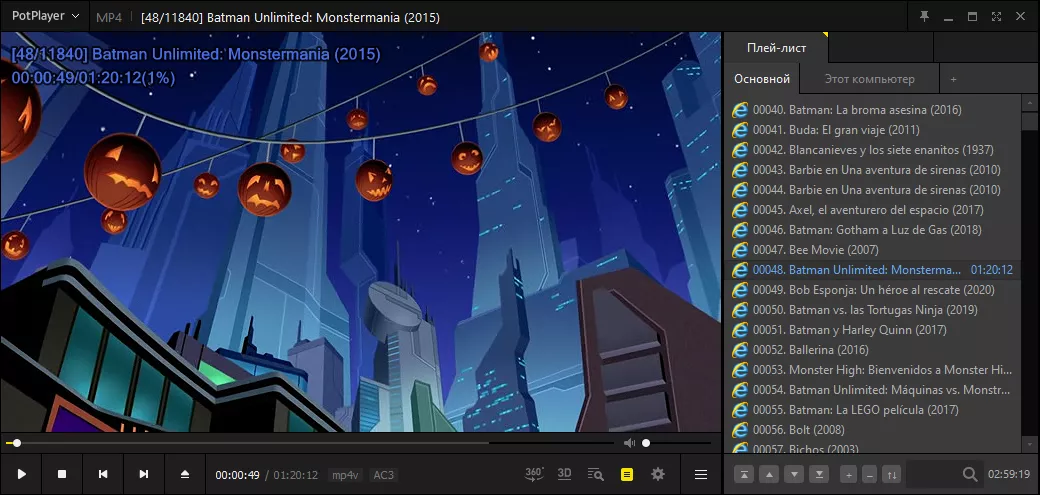This screenshot has height=495, width=1040.
Task: Click the playlist scroll down arrow
Action: coord(1030,443)
